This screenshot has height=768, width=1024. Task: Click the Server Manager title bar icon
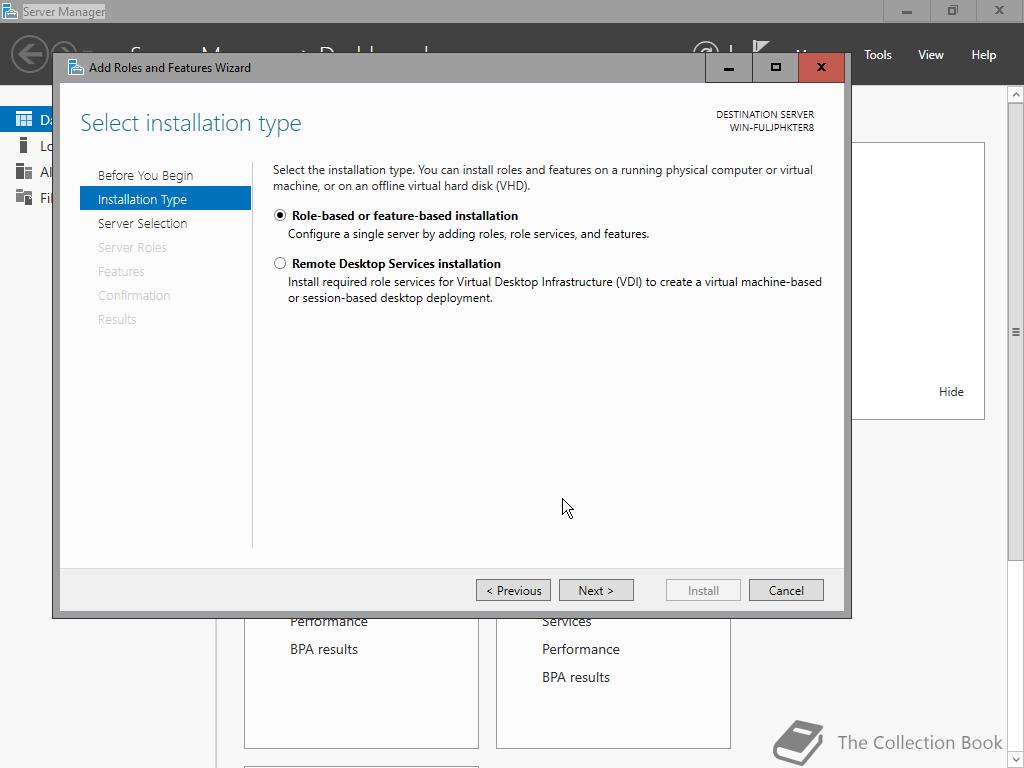tap(10, 11)
